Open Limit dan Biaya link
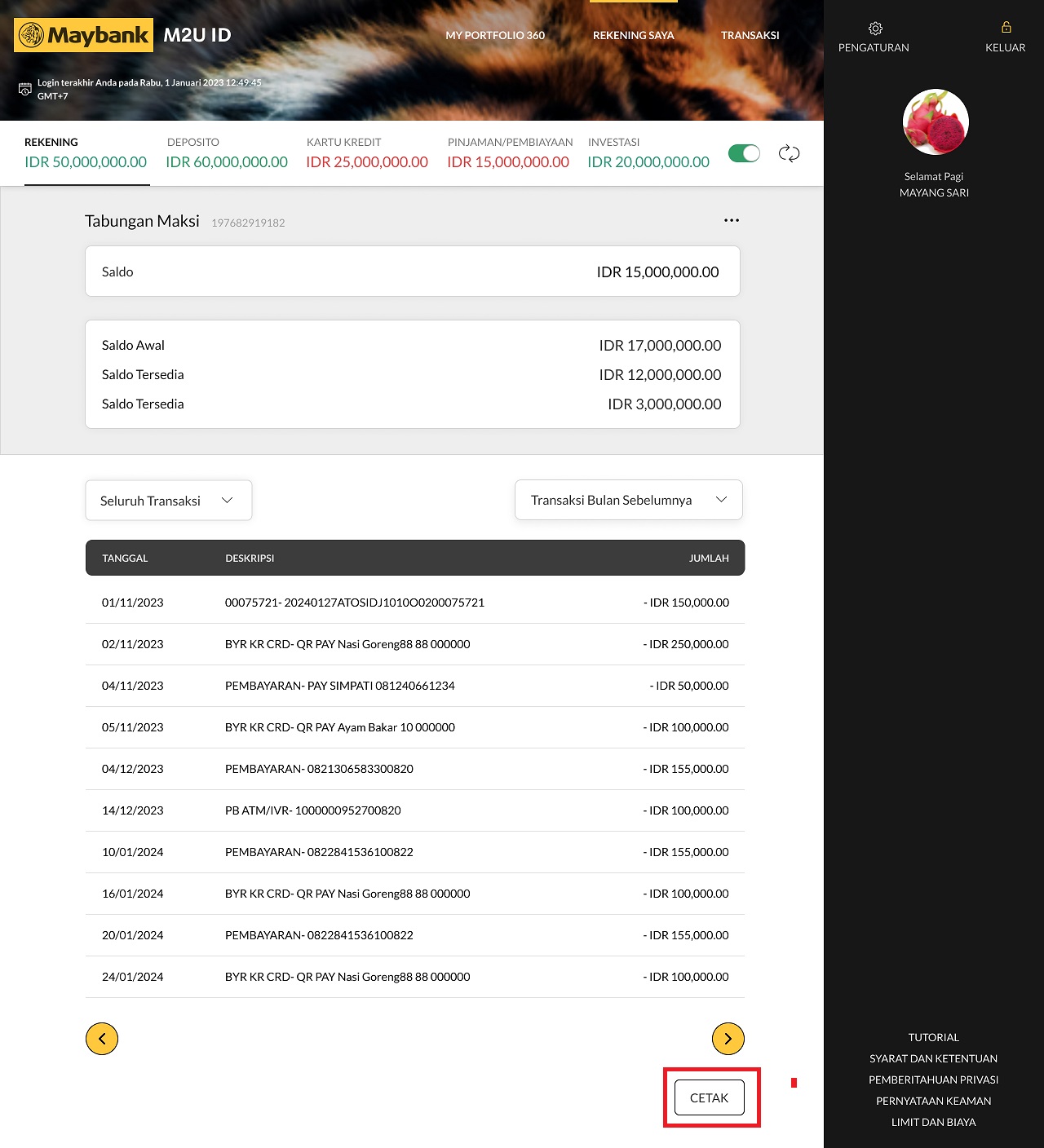The image size is (1044, 1148). (x=934, y=1122)
